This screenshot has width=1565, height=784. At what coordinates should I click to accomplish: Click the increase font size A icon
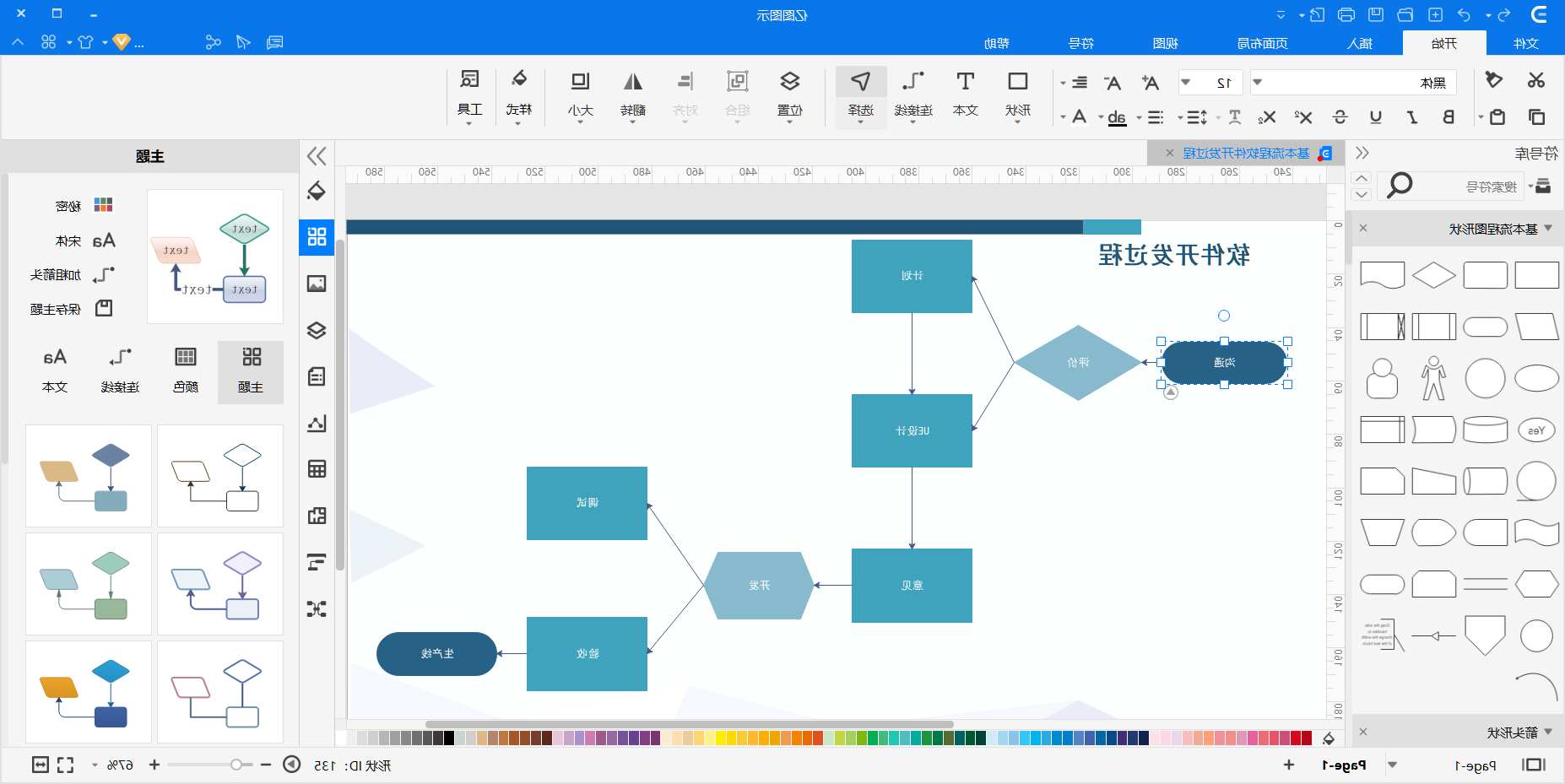click(x=1150, y=83)
